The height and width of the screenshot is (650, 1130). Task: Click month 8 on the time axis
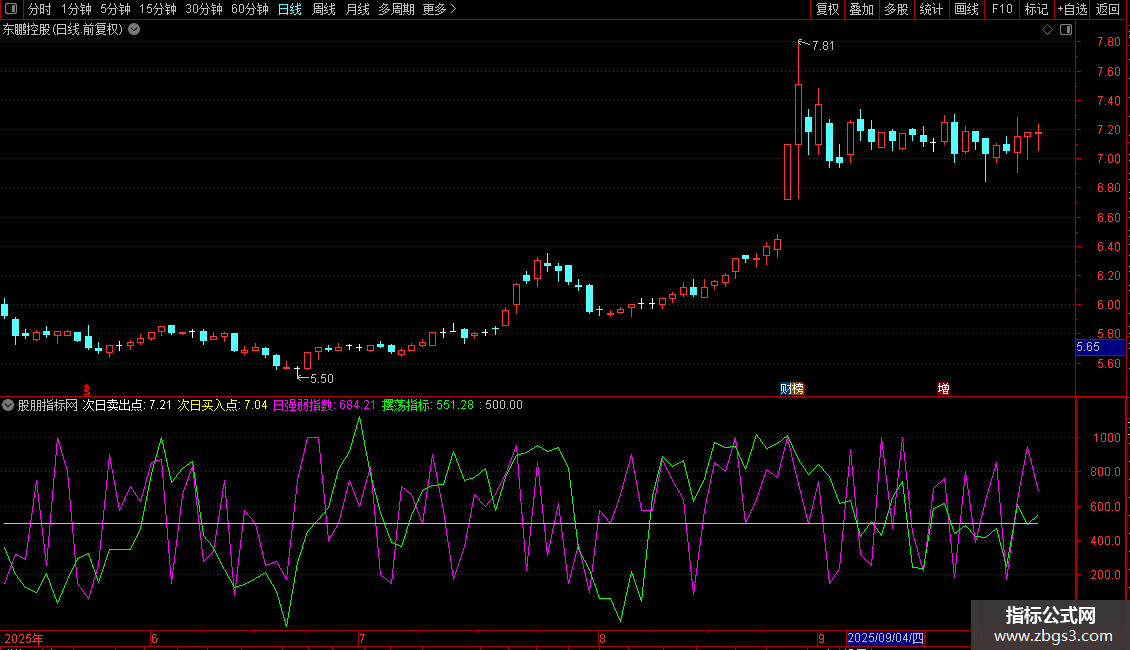(602, 638)
